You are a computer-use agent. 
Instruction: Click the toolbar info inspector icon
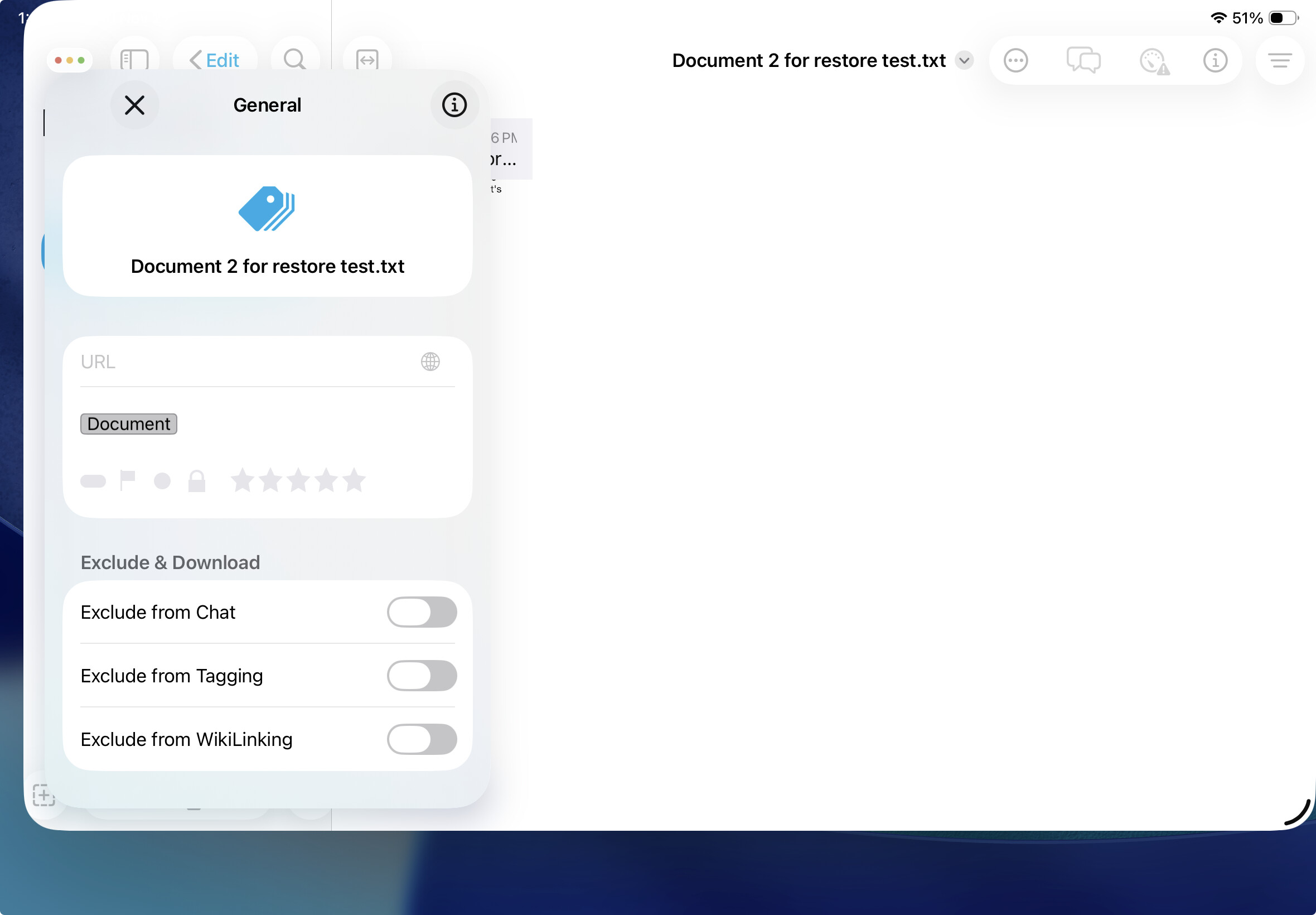tap(1215, 60)
